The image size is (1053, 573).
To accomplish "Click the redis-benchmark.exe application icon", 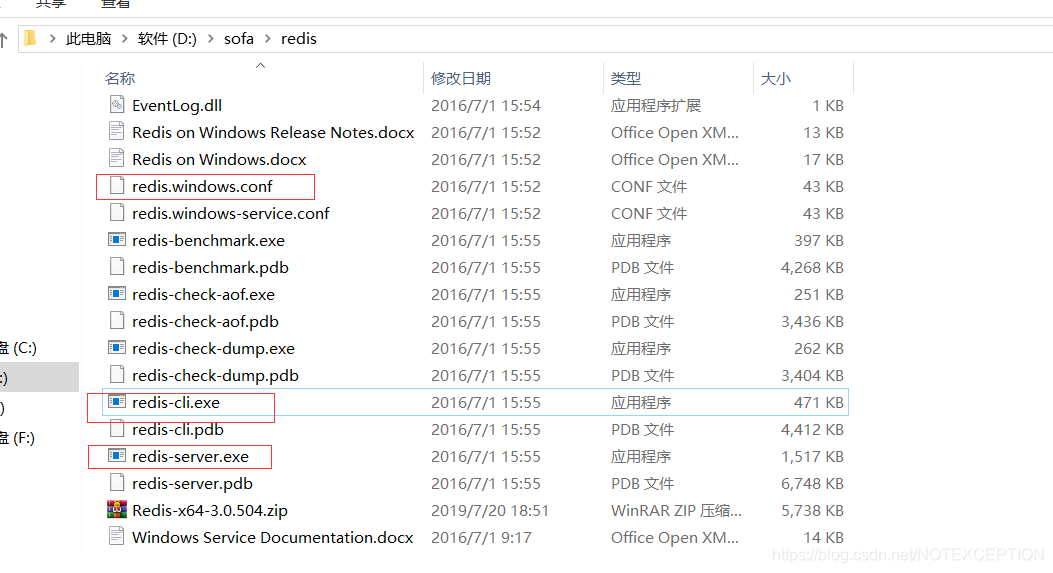I will [x=117, y=240].
